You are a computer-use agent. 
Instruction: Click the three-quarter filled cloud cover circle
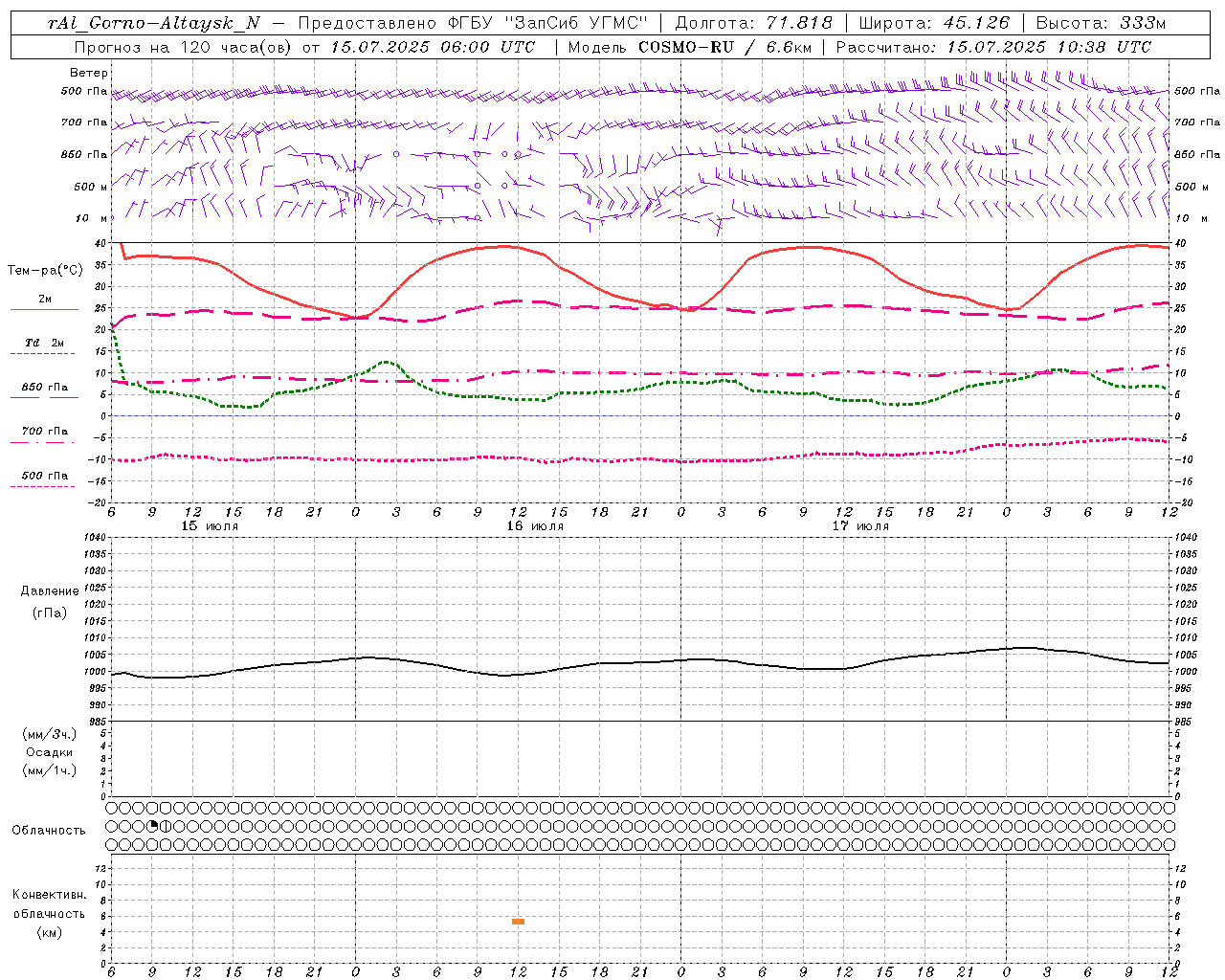click(152, 826)
